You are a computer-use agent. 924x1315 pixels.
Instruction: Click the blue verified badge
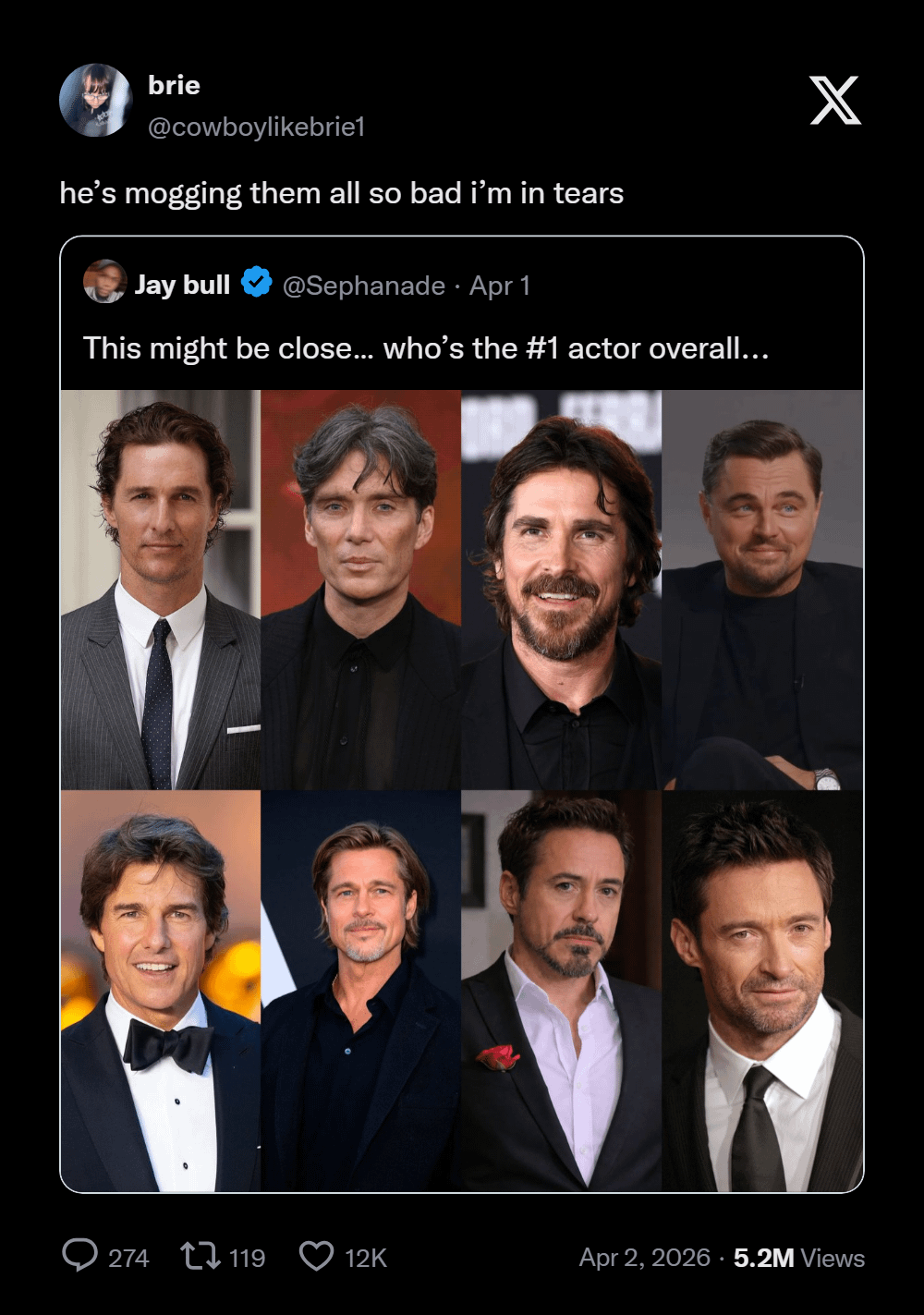tap(257, 282)
